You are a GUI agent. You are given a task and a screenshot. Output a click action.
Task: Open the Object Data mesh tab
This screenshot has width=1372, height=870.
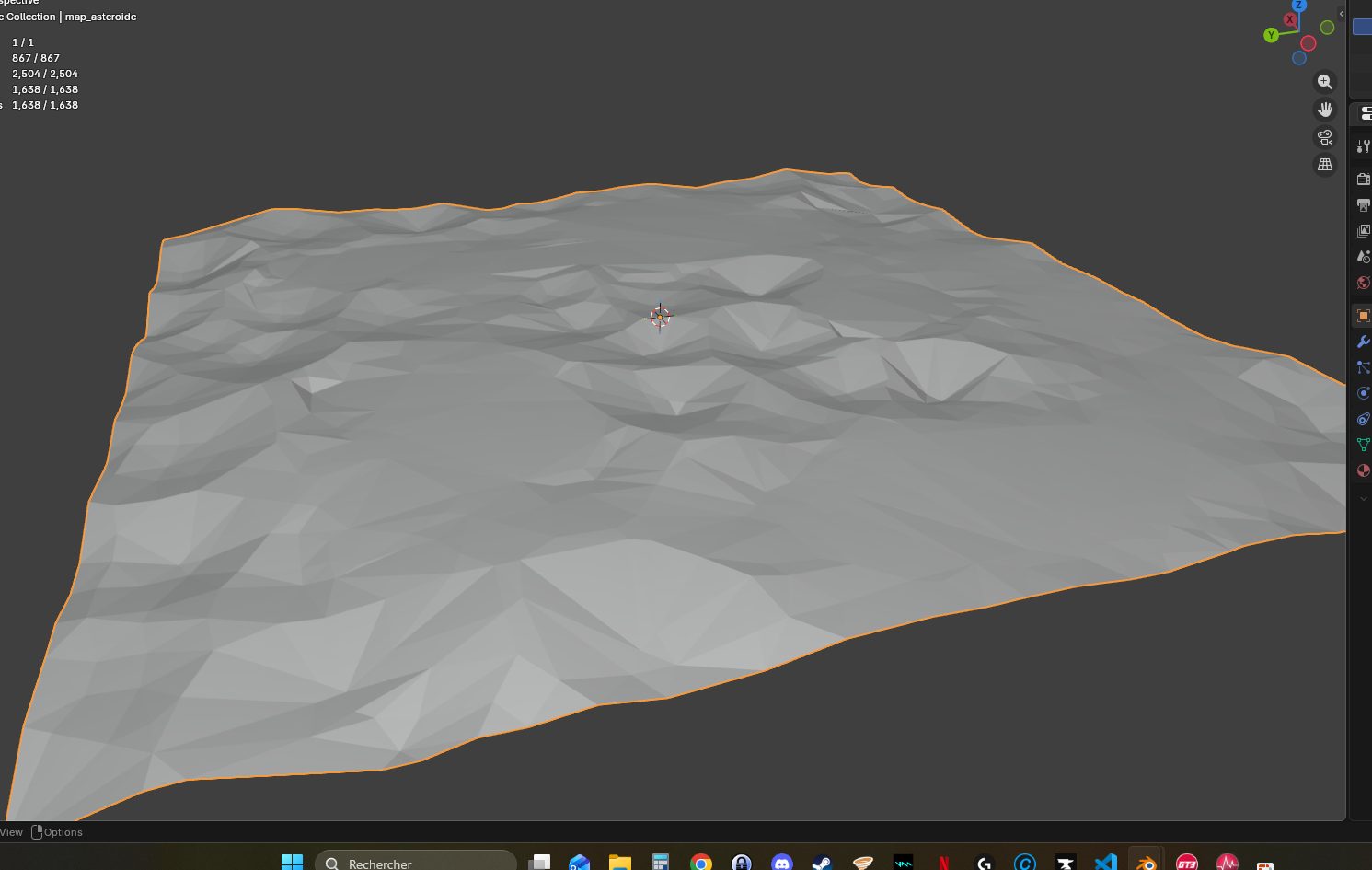pos(1363,445)
